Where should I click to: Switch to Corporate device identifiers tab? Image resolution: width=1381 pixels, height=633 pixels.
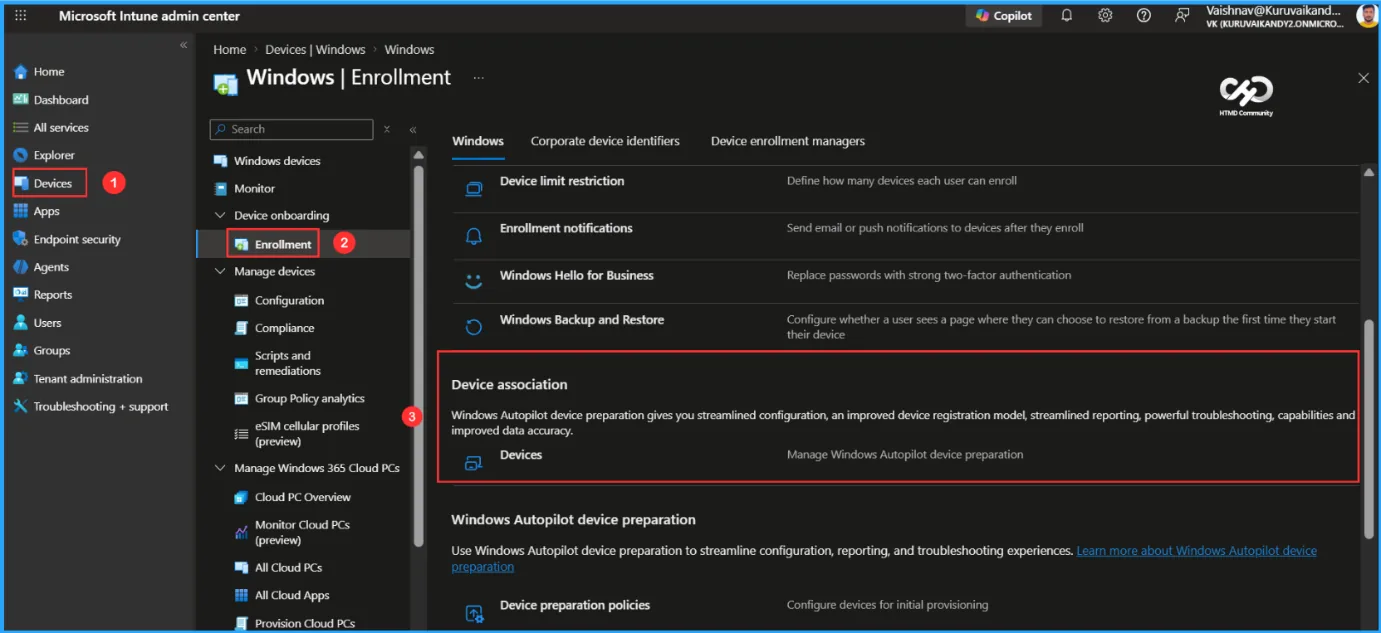(605, 141)
